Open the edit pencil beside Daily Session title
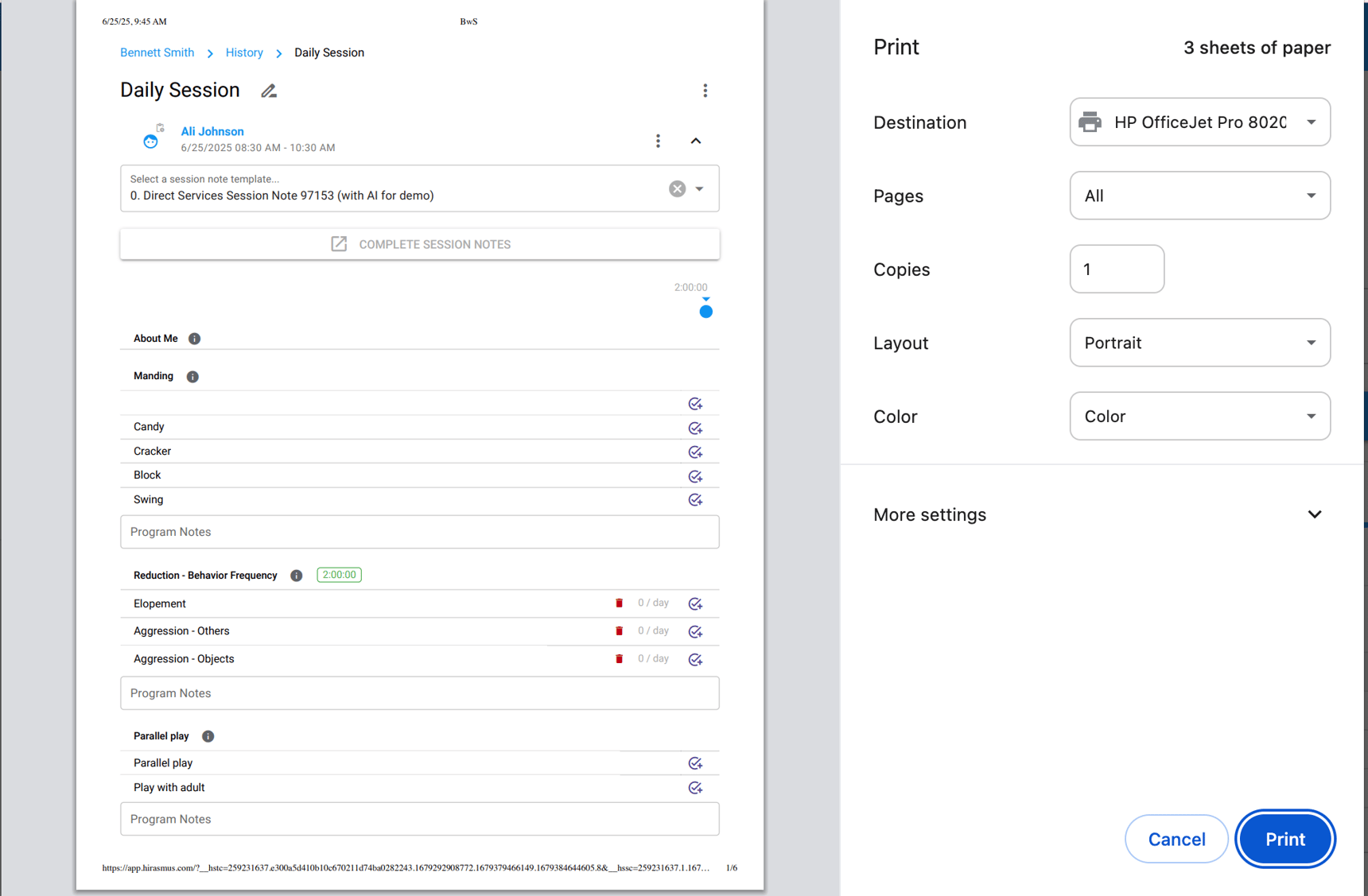1368x896 pixels. (268, 91)
